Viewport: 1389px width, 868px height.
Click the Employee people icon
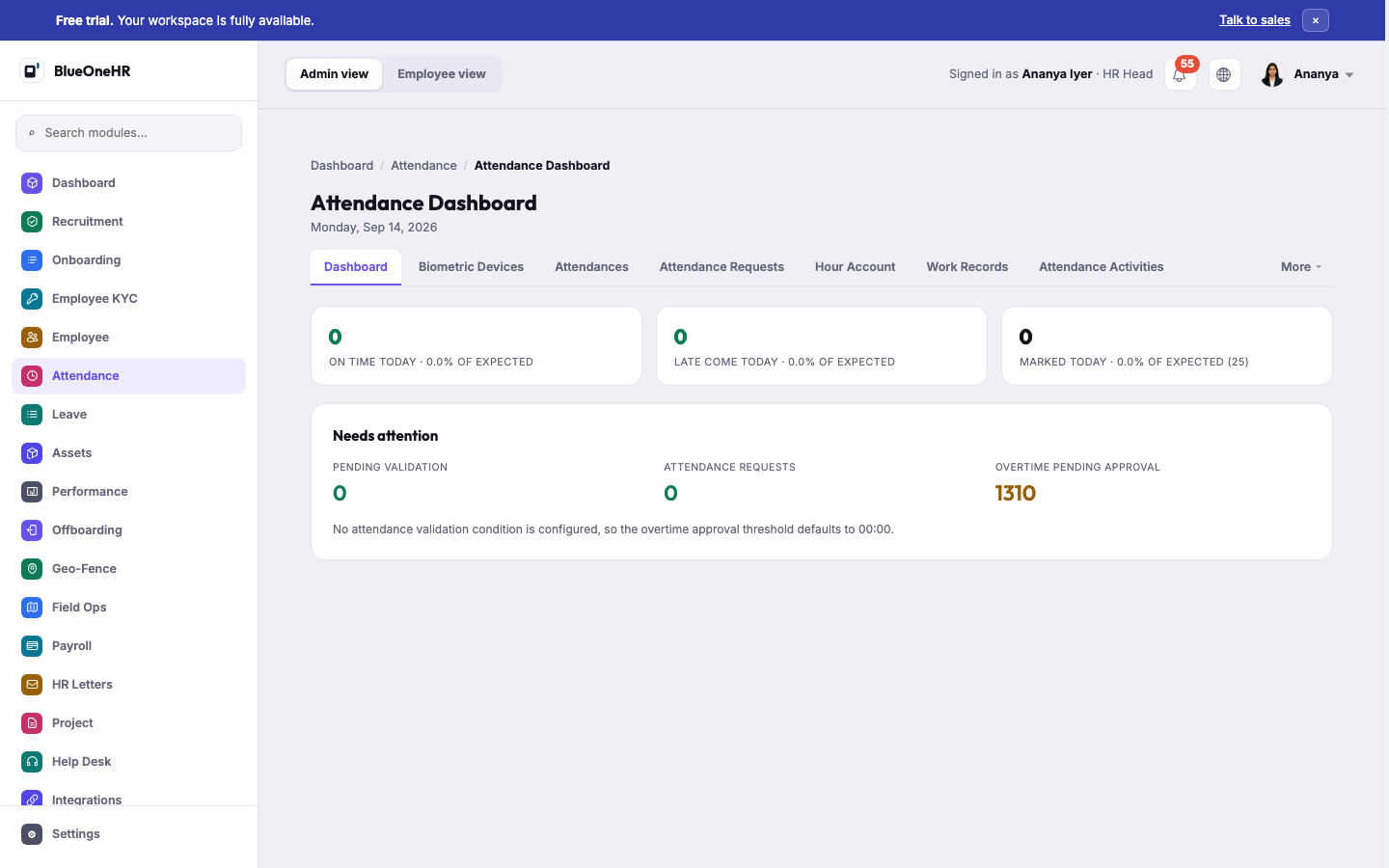(x=32, y=337)
